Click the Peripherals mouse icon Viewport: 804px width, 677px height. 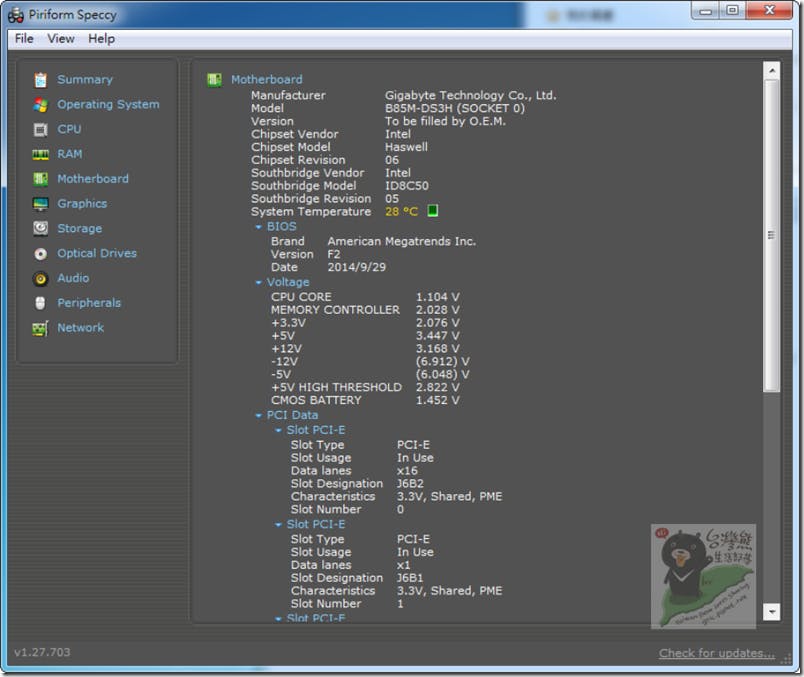click(41, 303)
